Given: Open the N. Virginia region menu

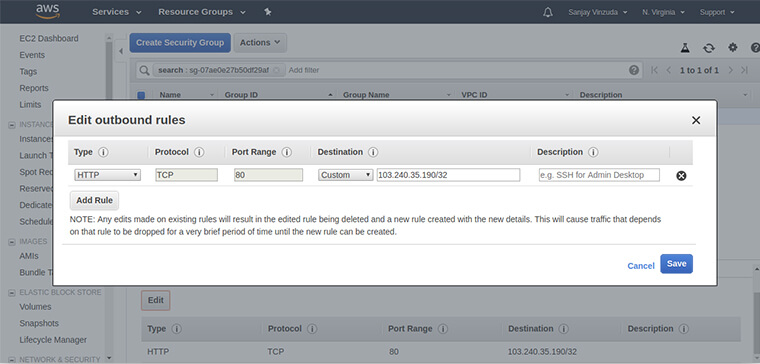Looking at the screenshot, I should (x=664, y=12).
